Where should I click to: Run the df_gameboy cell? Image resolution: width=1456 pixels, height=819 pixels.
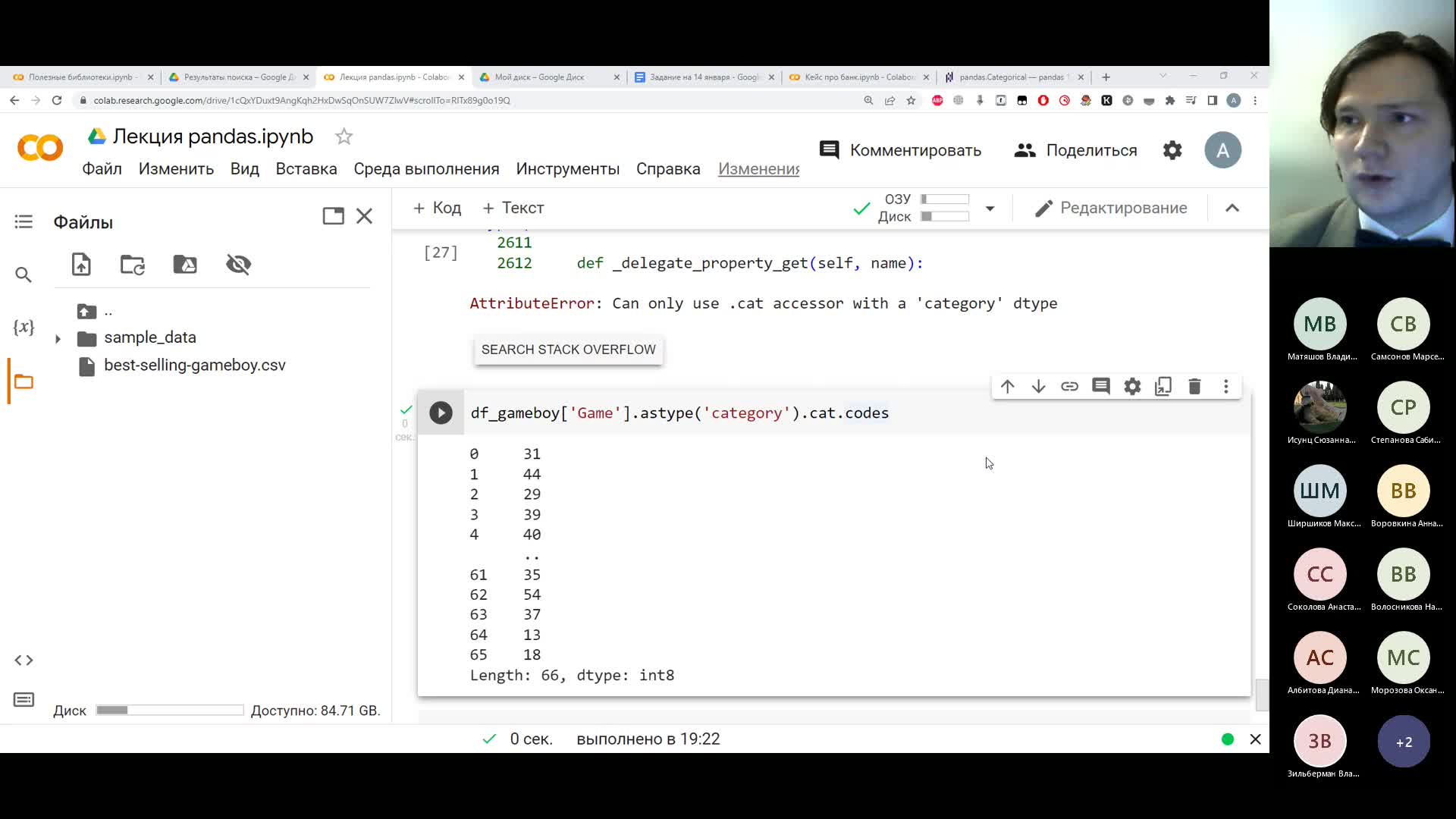pyautogui.click(x=441, y=413)
